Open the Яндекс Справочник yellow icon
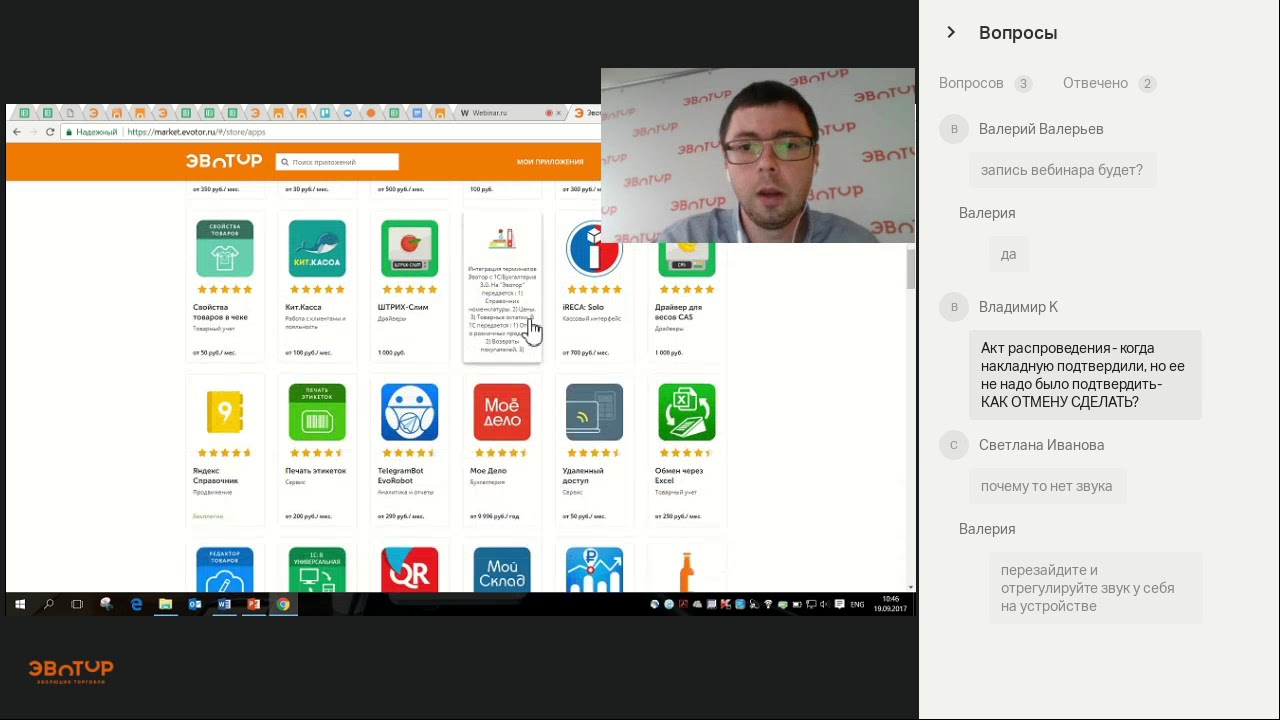Screen dimensions: 1280x720 pyautogui.click(x=225, y=412)
